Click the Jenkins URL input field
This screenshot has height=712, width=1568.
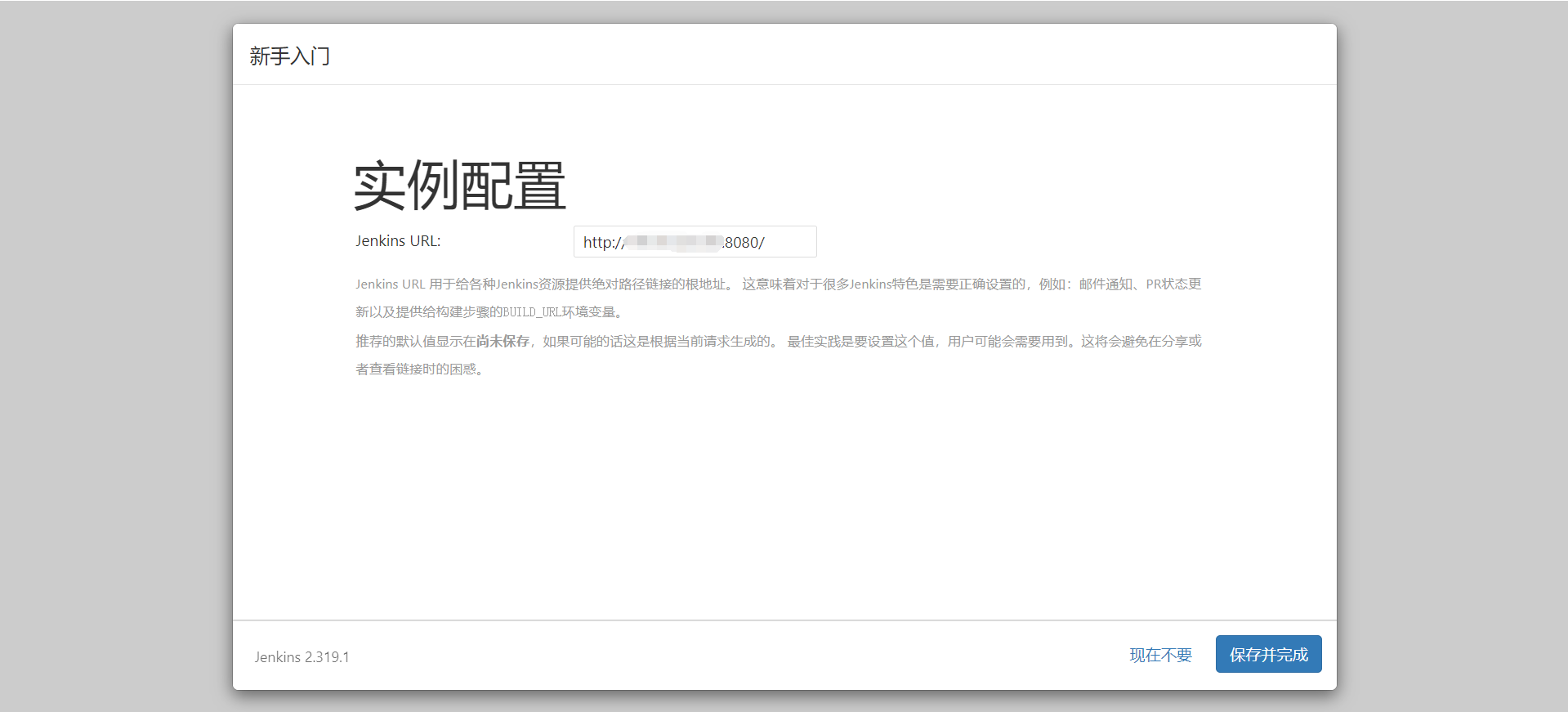tap(695, 242)
